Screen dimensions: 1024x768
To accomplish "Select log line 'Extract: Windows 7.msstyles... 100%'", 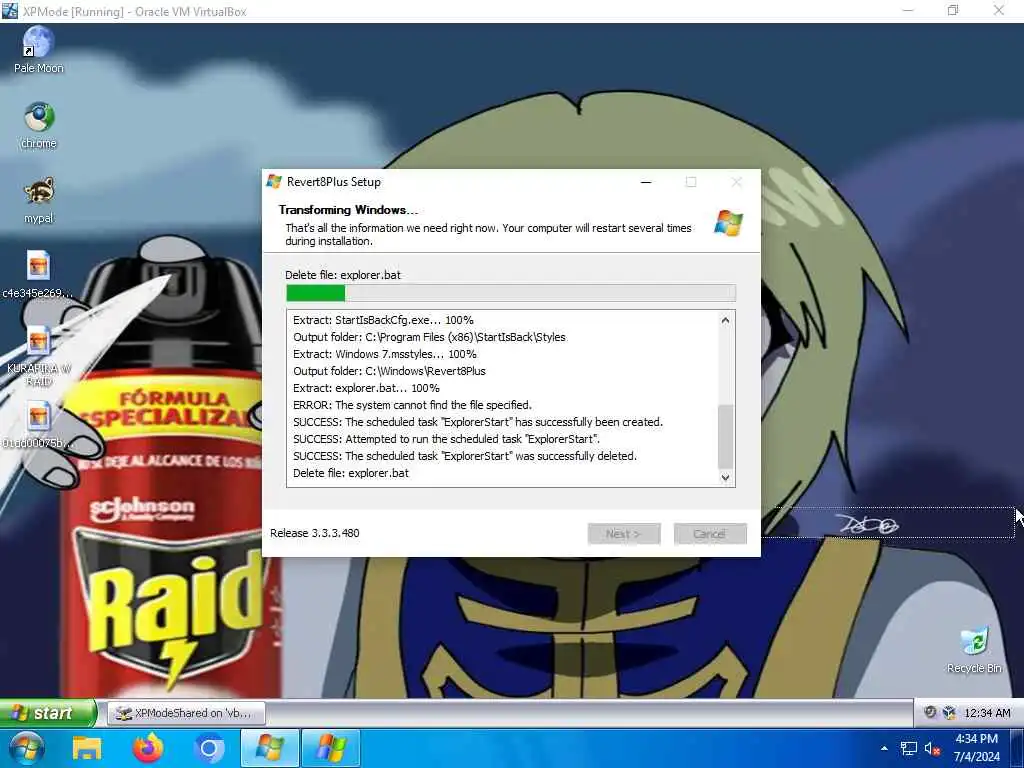I will [x=385, y=354].
